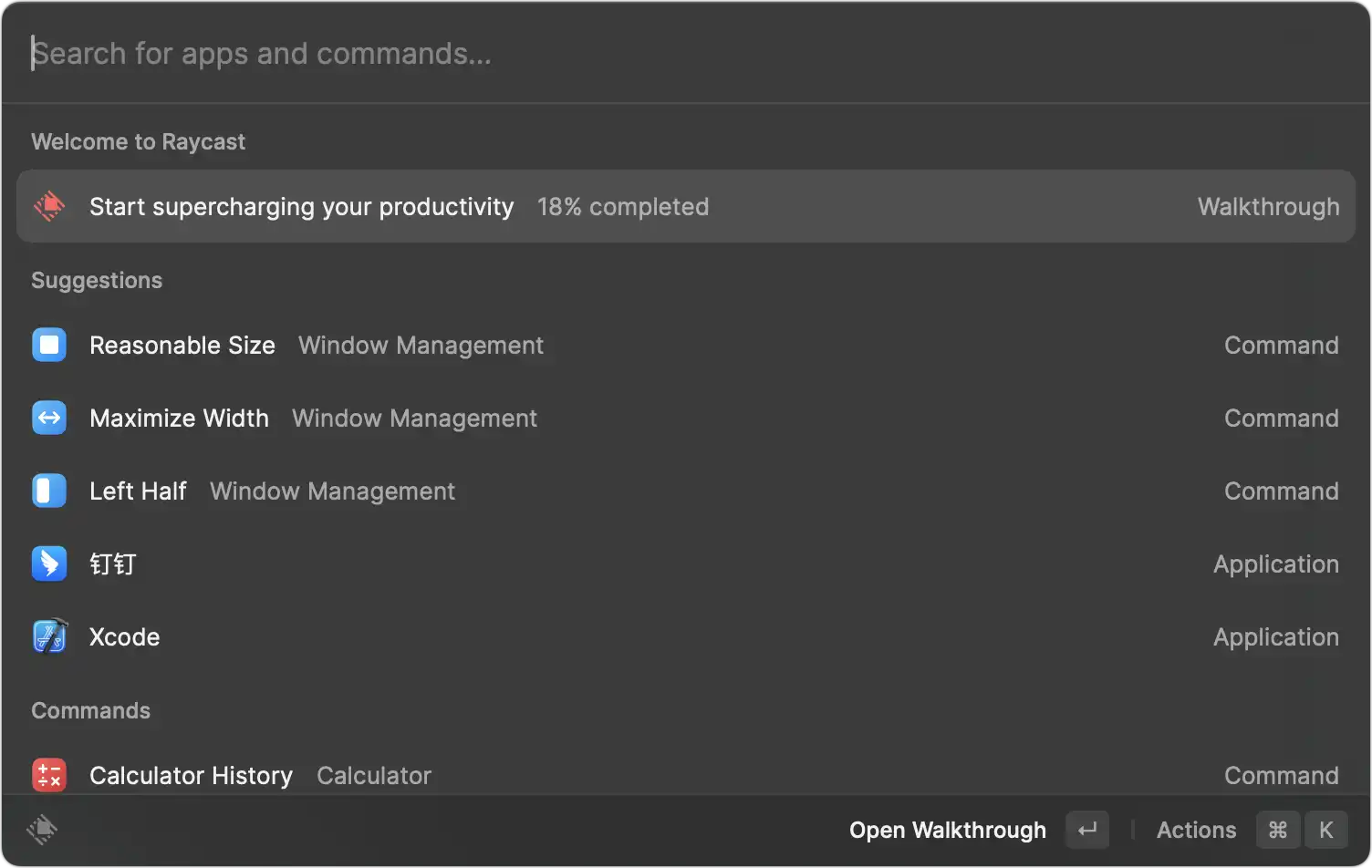Click the Calculator History icon
This screenshot has width=1372, height=868.
coord(49,775)
